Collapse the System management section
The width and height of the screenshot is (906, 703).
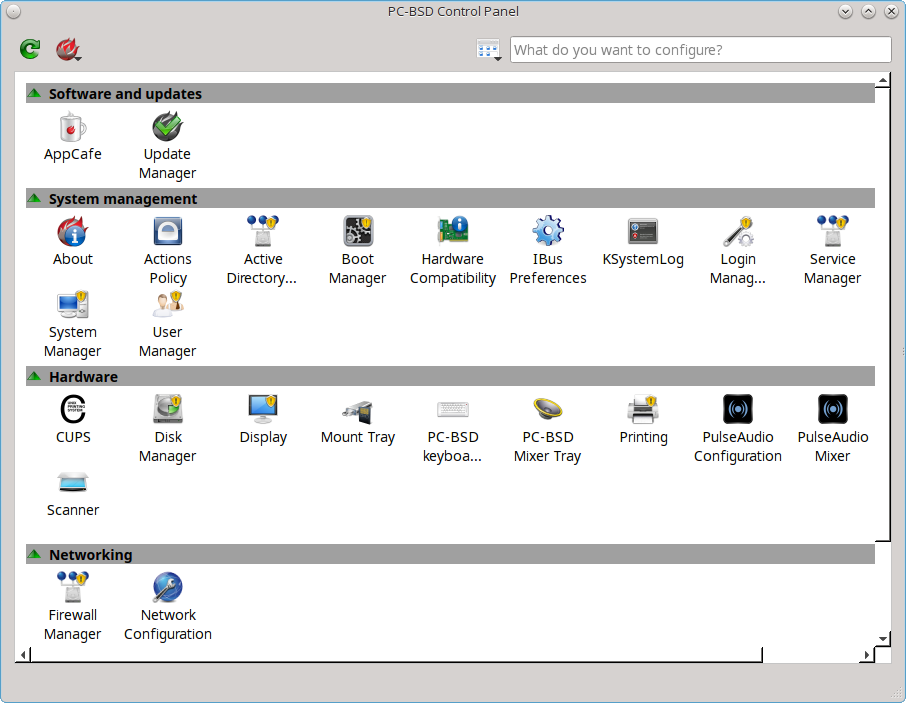(x=34, y=198)
